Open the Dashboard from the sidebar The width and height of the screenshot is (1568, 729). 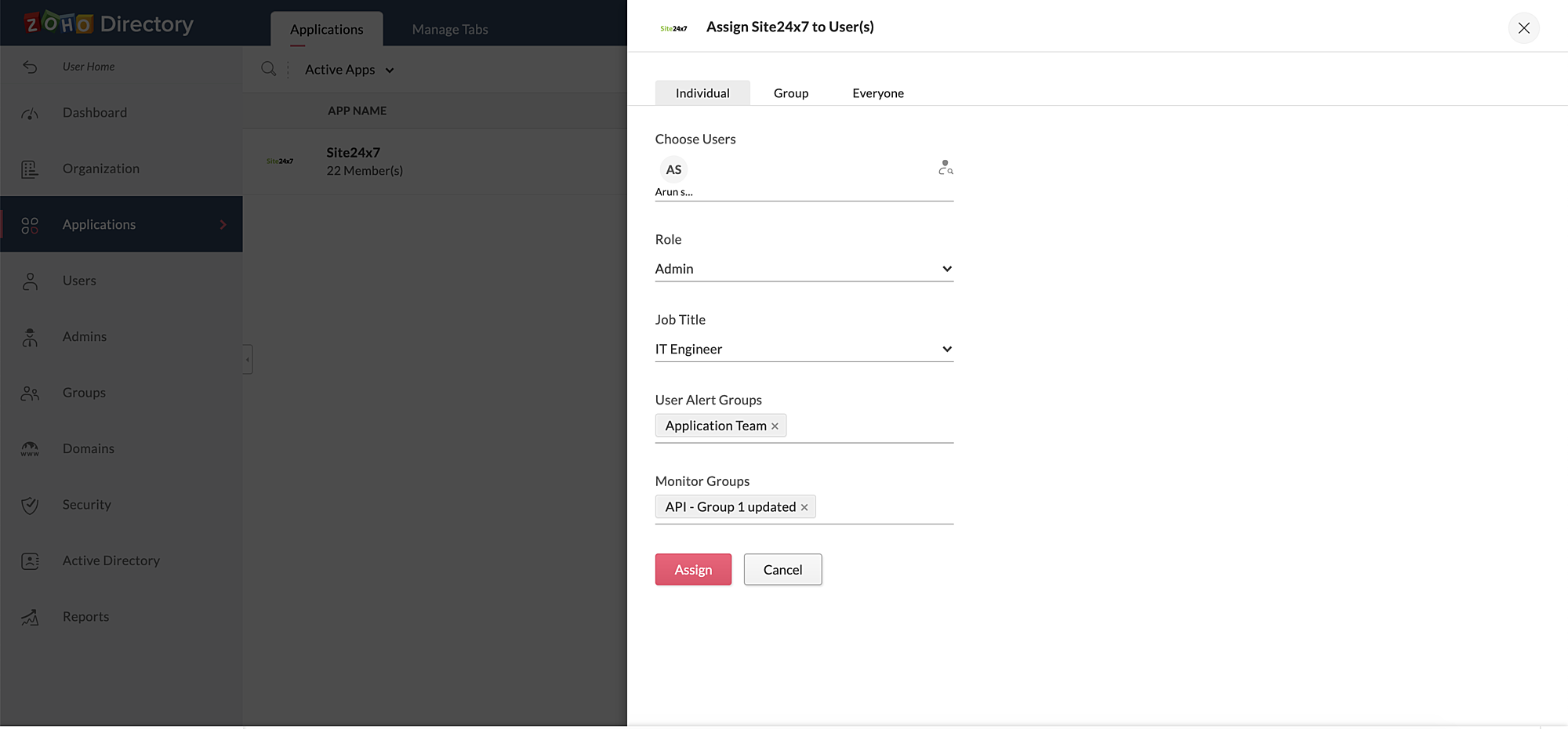pos(94,112)
